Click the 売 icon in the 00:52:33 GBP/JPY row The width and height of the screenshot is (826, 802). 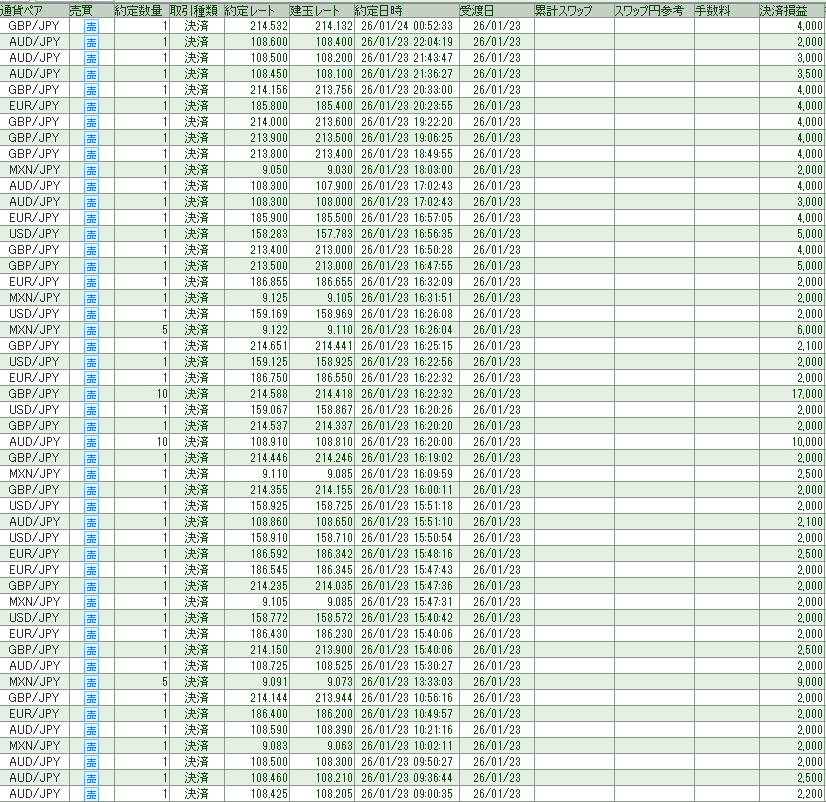pyautogui.click(x=91, y=26)
